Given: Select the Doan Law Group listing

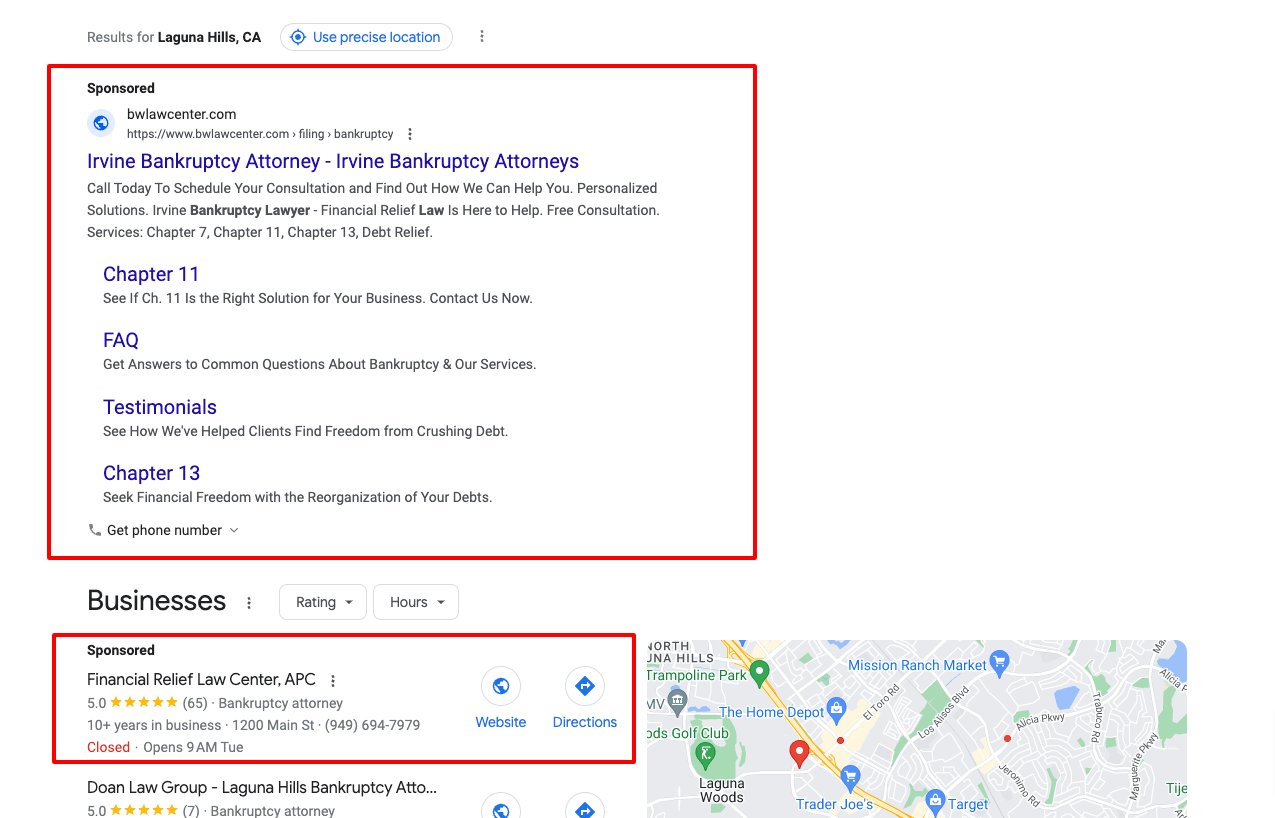Looking at the screenshot, I should 262,788.
